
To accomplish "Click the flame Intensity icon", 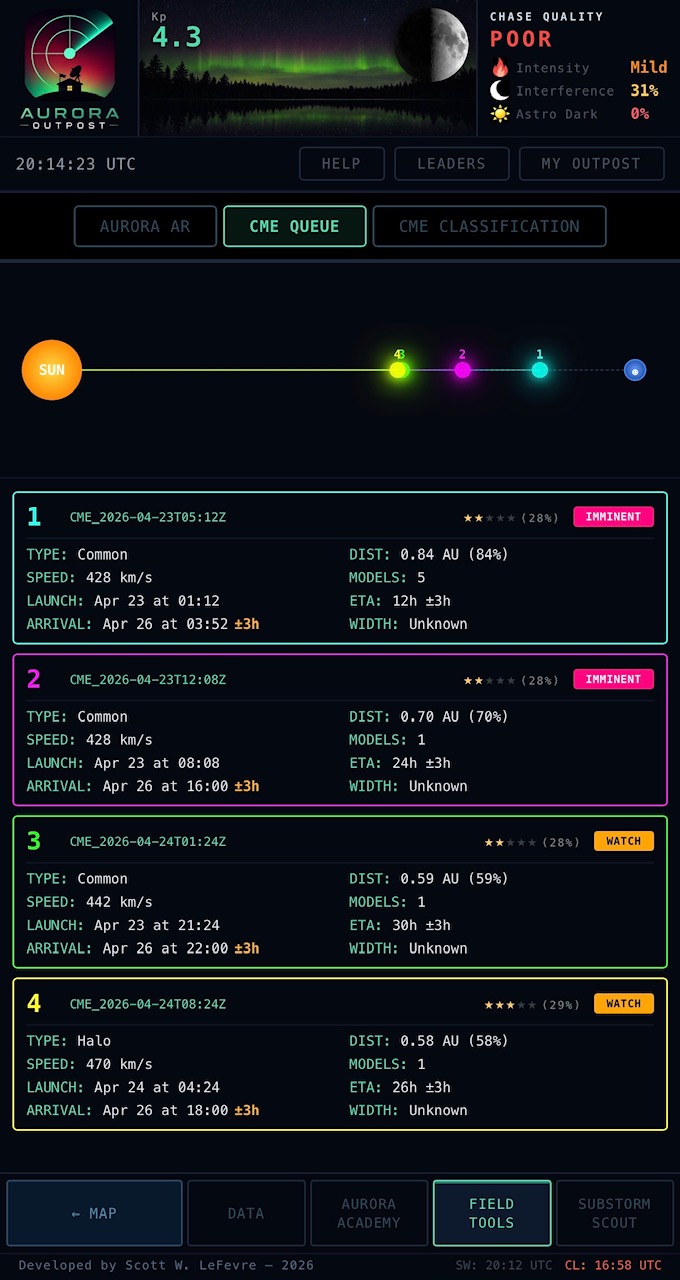I will pos(500,68).
